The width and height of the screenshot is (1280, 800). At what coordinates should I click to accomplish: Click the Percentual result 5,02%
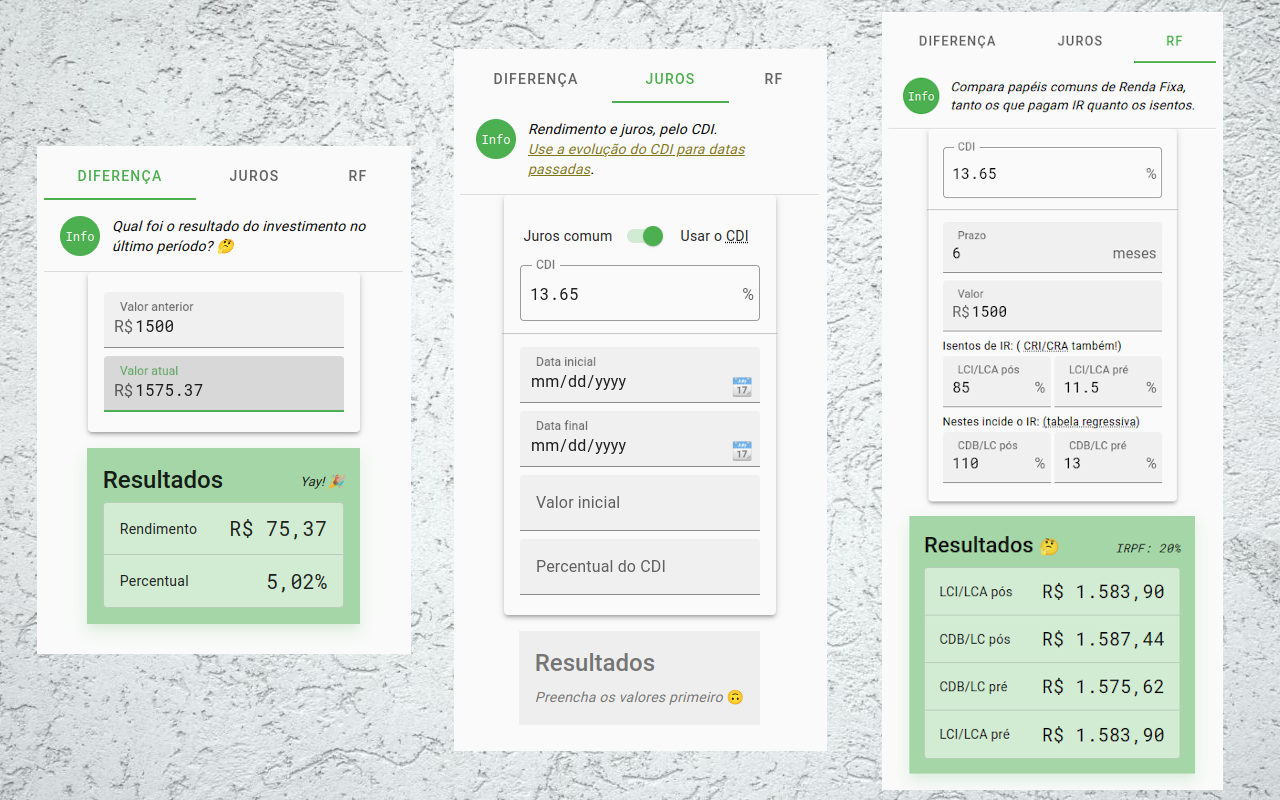[x=297, y=581]
